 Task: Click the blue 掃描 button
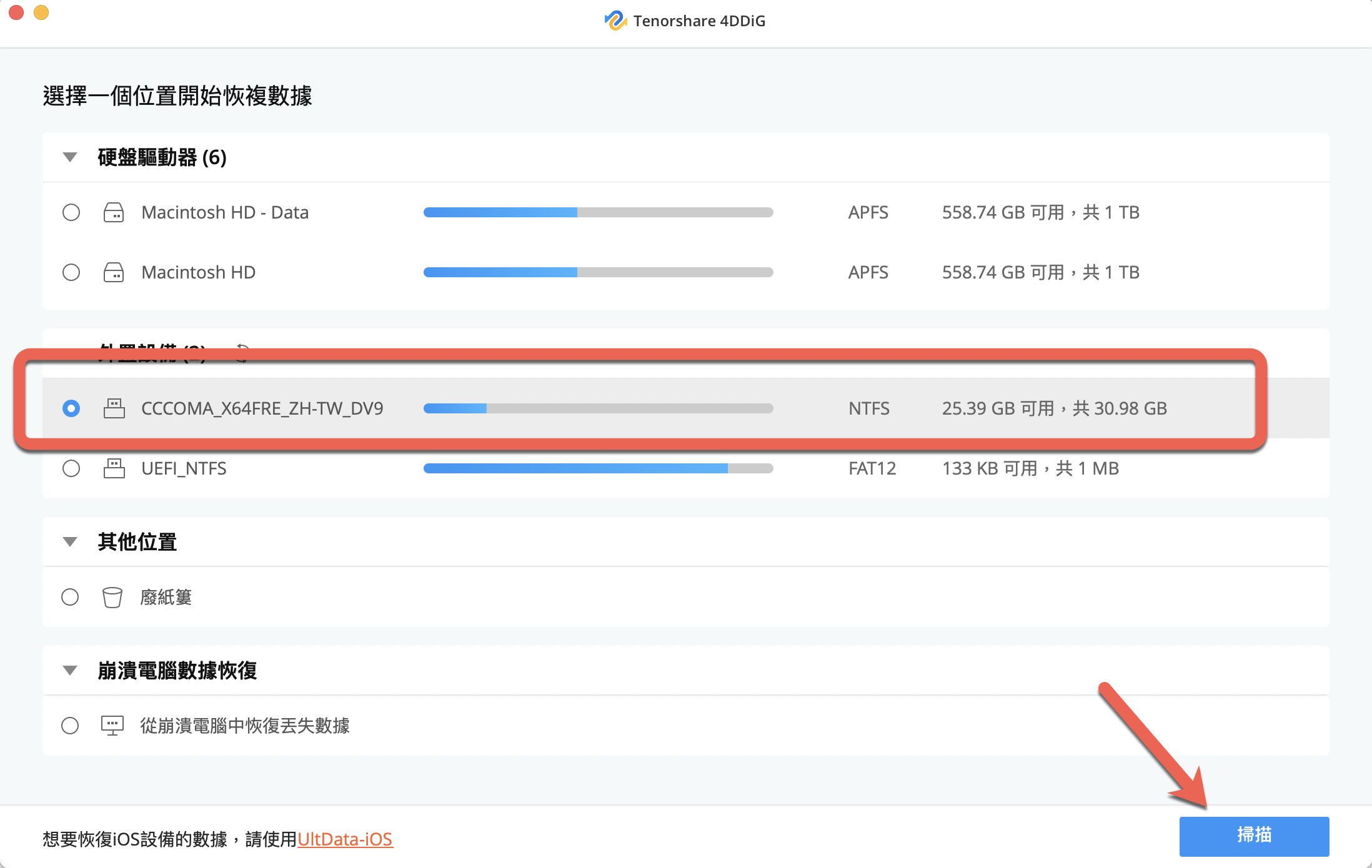pos(1253,836)
